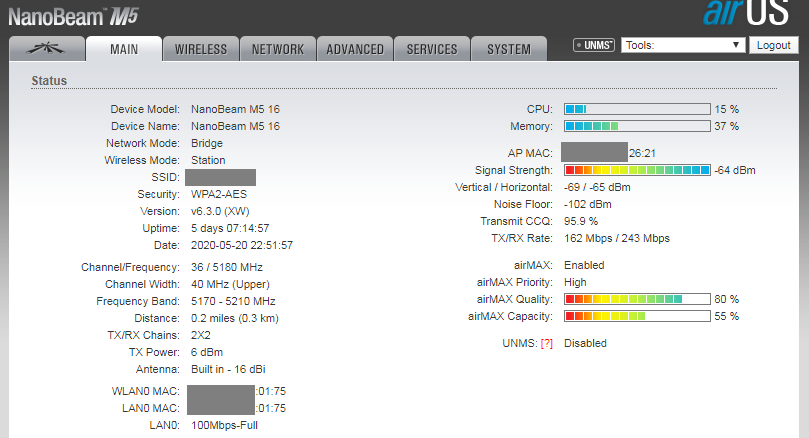The height and width of the screenshot is (438, 809).
Task: Click the Status section heading
Action: tap(49, 81)
